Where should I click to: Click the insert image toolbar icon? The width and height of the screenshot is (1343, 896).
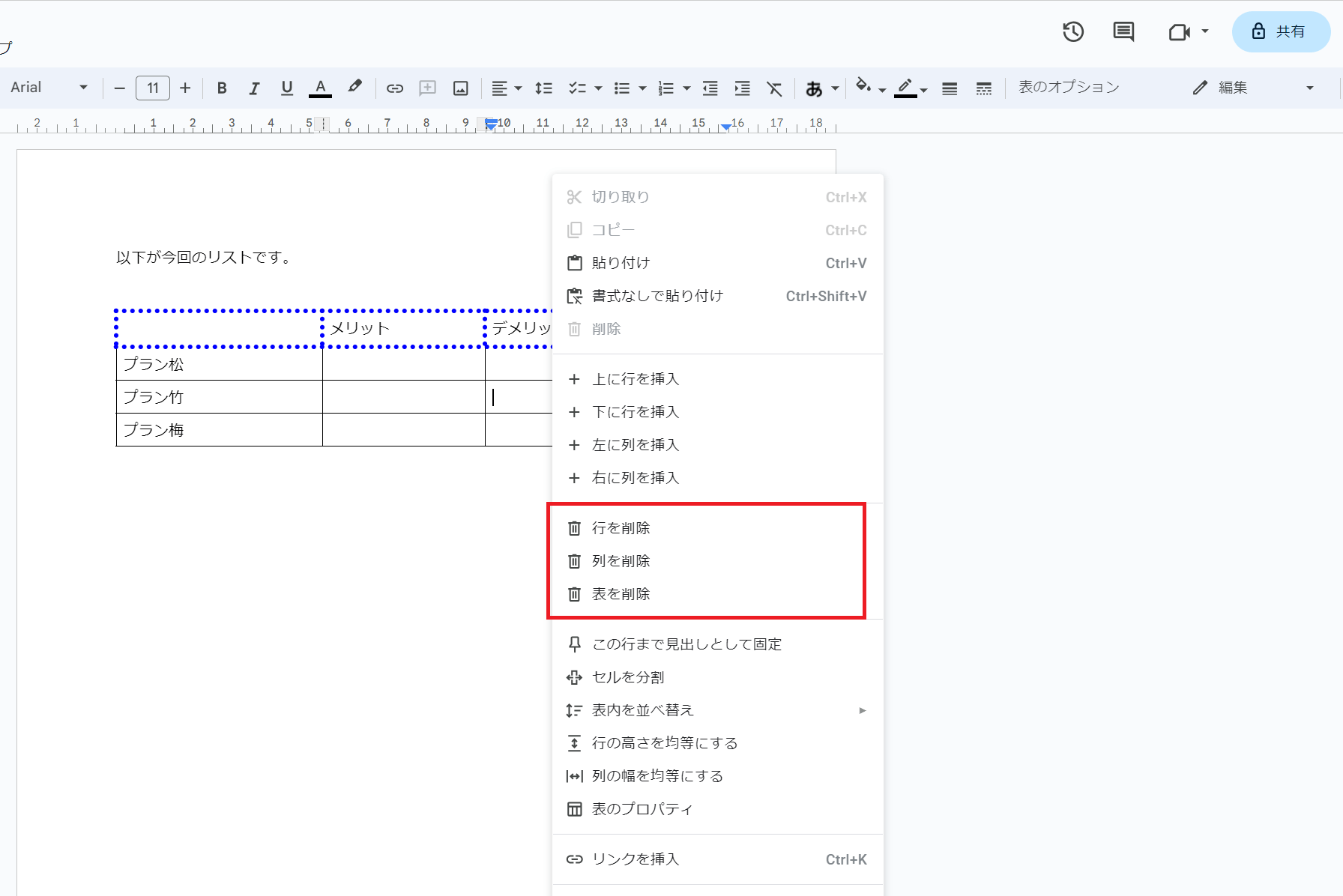(460, 88)
